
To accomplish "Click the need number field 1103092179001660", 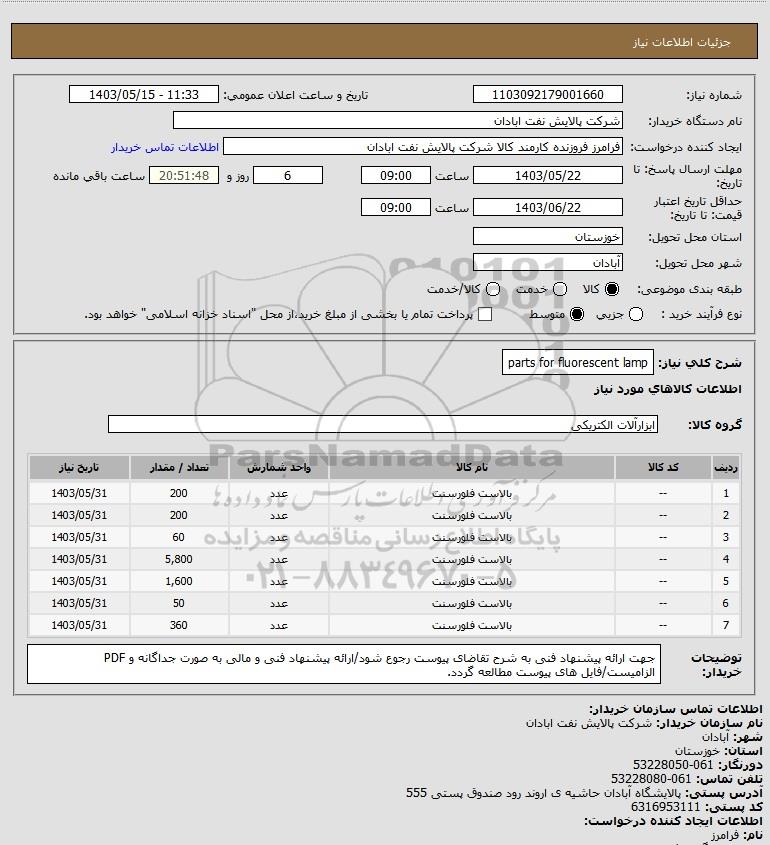I will tap(547, 94).
